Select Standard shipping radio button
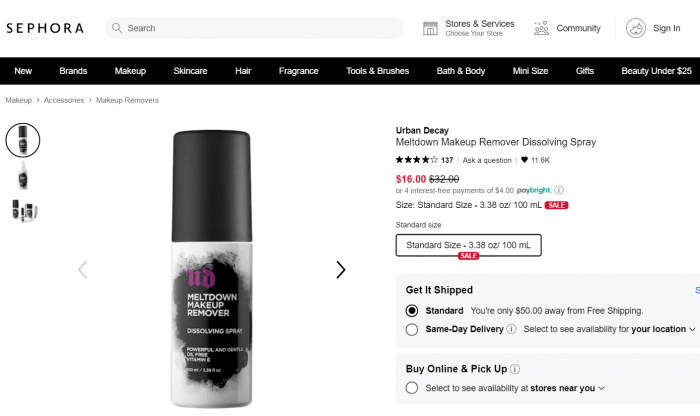 click(412, 310)
